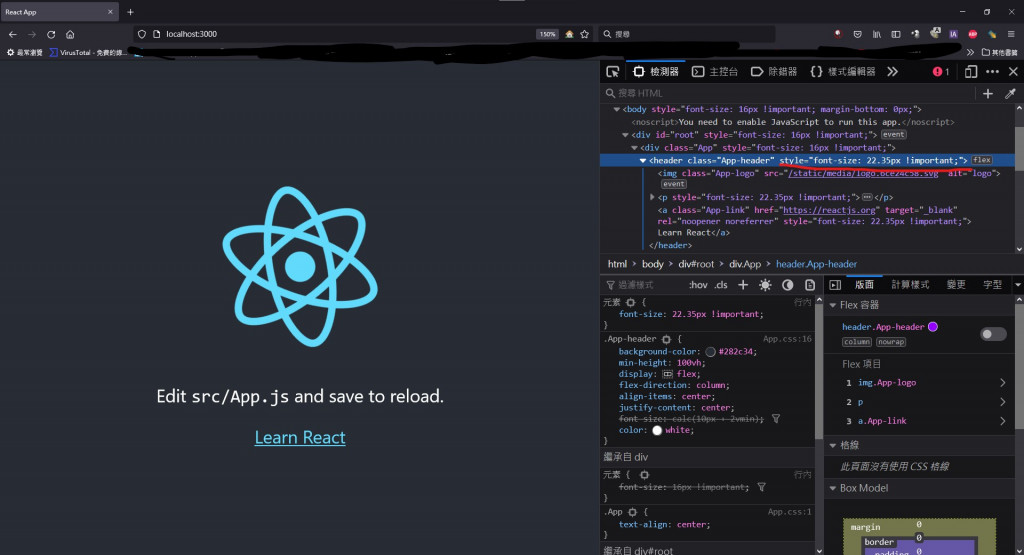Select the 版面 Layout tab

point(864,285)
